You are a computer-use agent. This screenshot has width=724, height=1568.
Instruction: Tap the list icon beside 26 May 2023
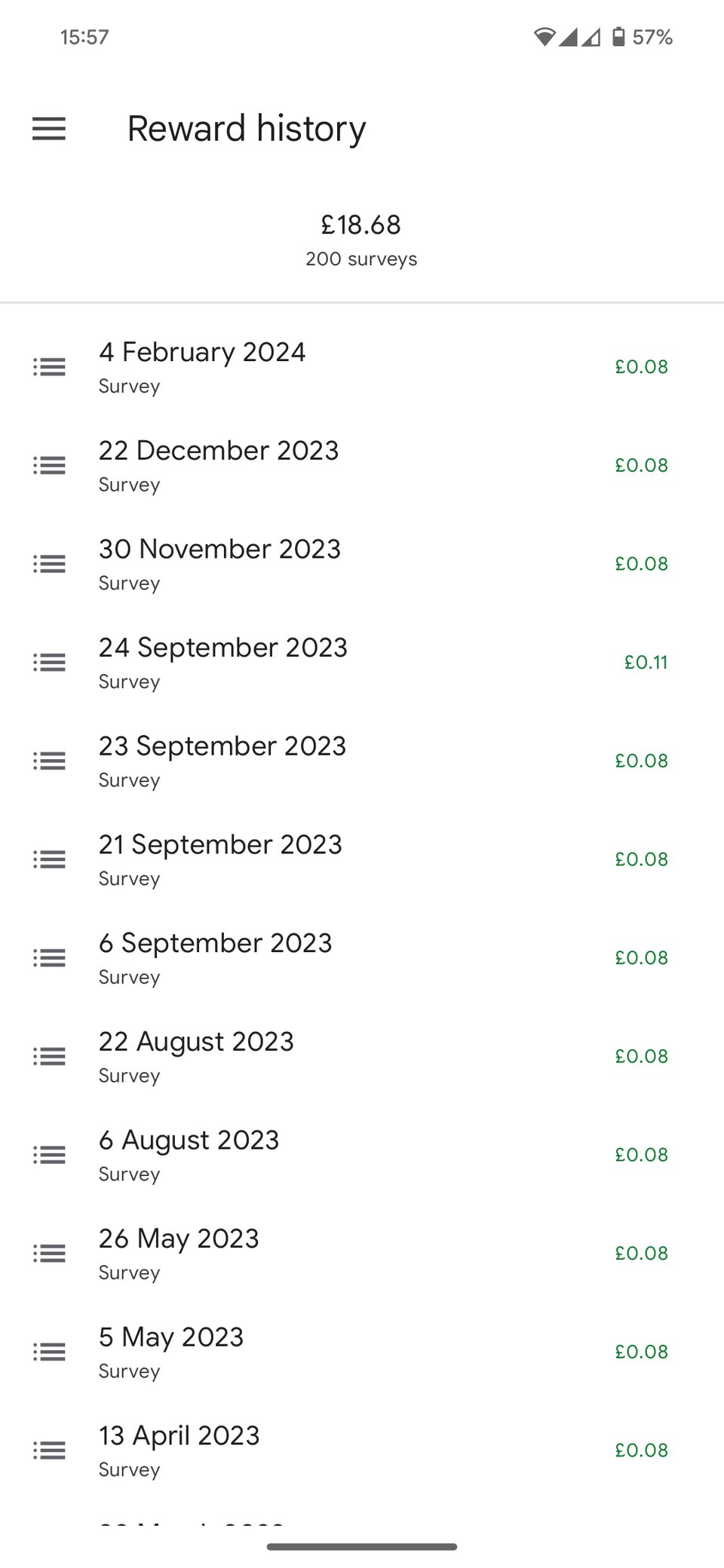click(x=49, y=1254)
